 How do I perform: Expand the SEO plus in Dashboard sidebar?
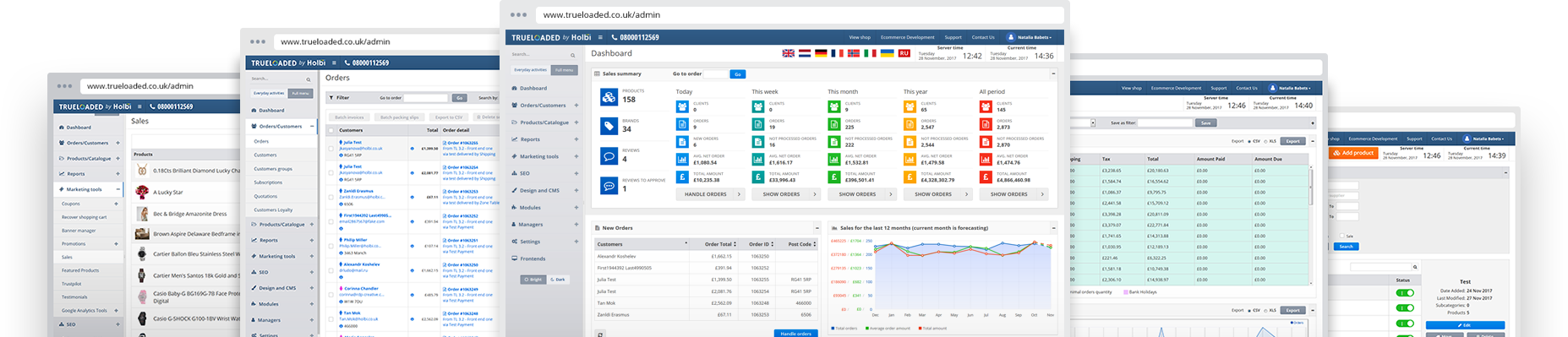click(576, 173)
